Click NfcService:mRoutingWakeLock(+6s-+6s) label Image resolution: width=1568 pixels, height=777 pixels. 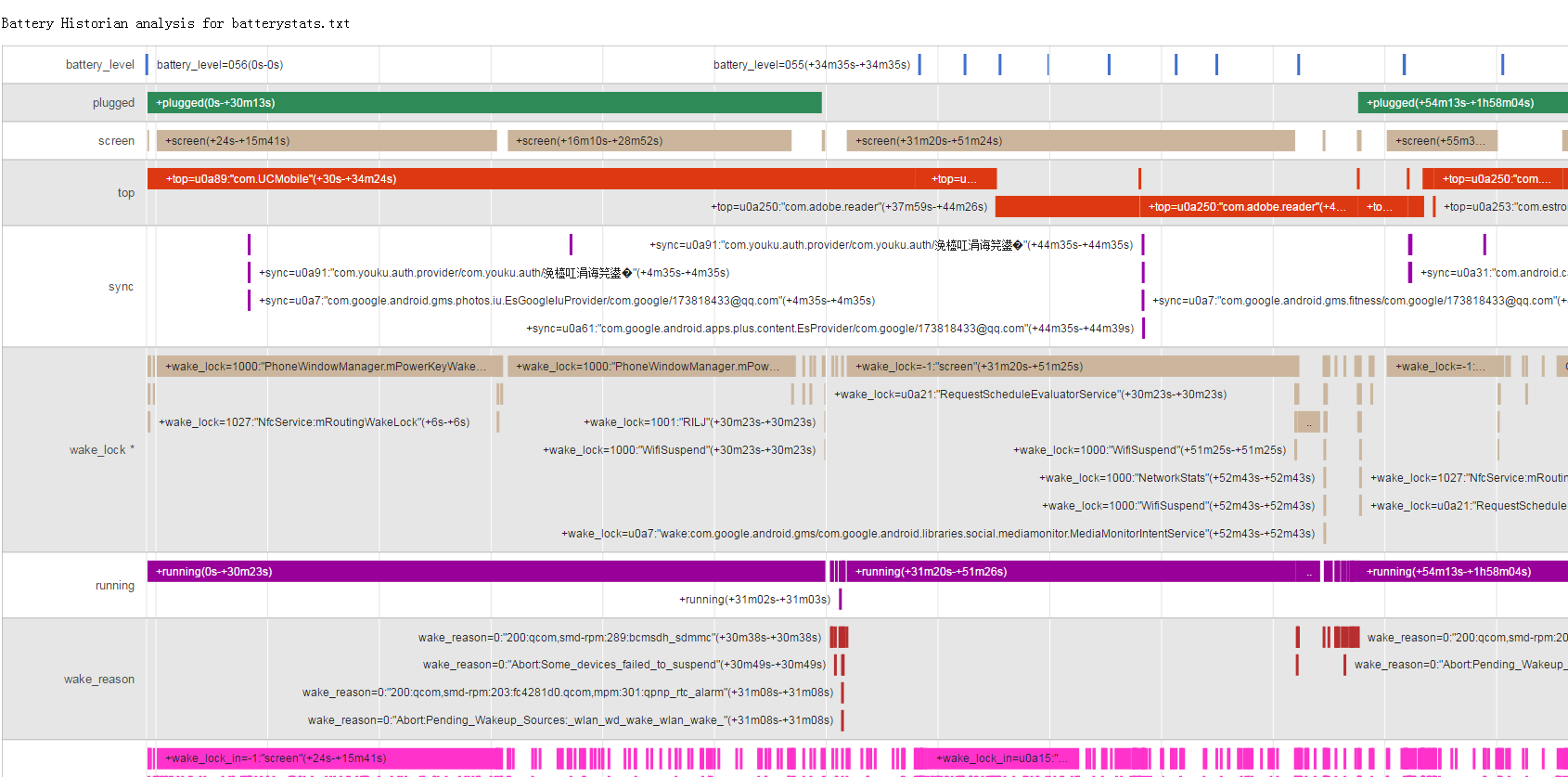(315, 422)
